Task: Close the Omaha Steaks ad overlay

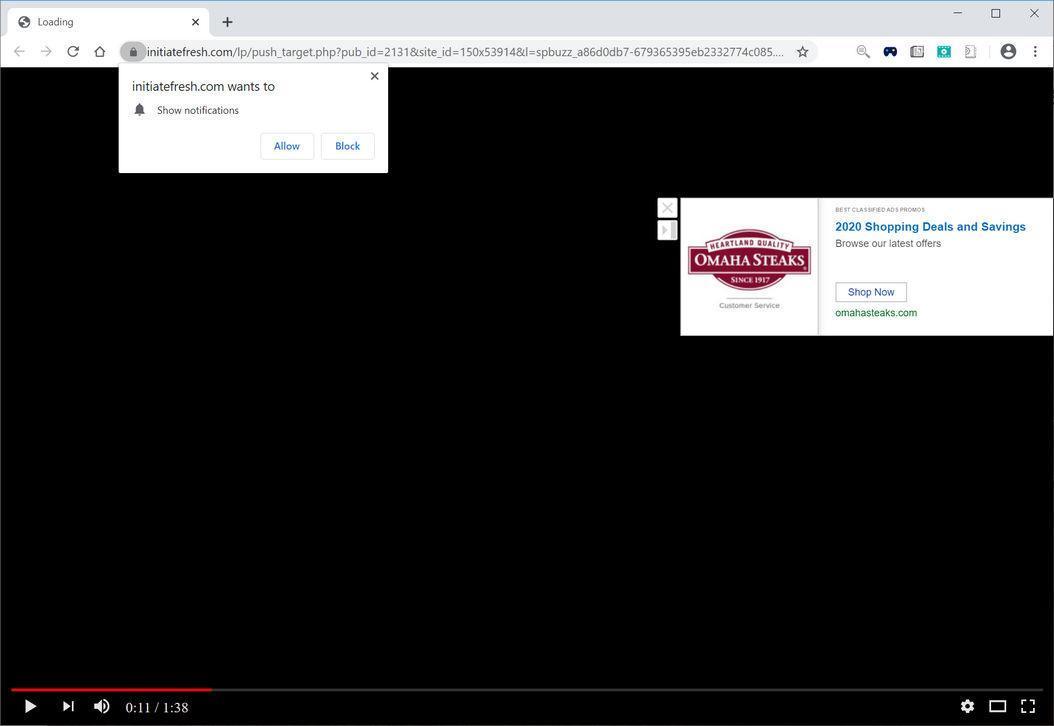Action: point(667,208)
